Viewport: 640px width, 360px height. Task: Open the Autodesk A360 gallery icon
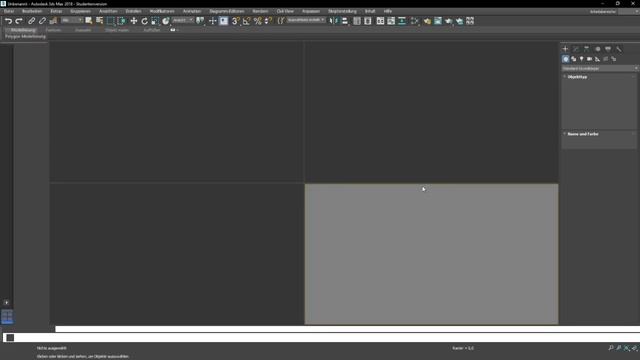click(470, 21)
